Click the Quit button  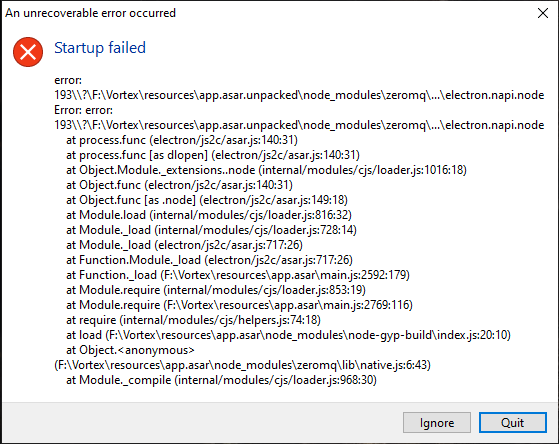click(x=513, y=423)
